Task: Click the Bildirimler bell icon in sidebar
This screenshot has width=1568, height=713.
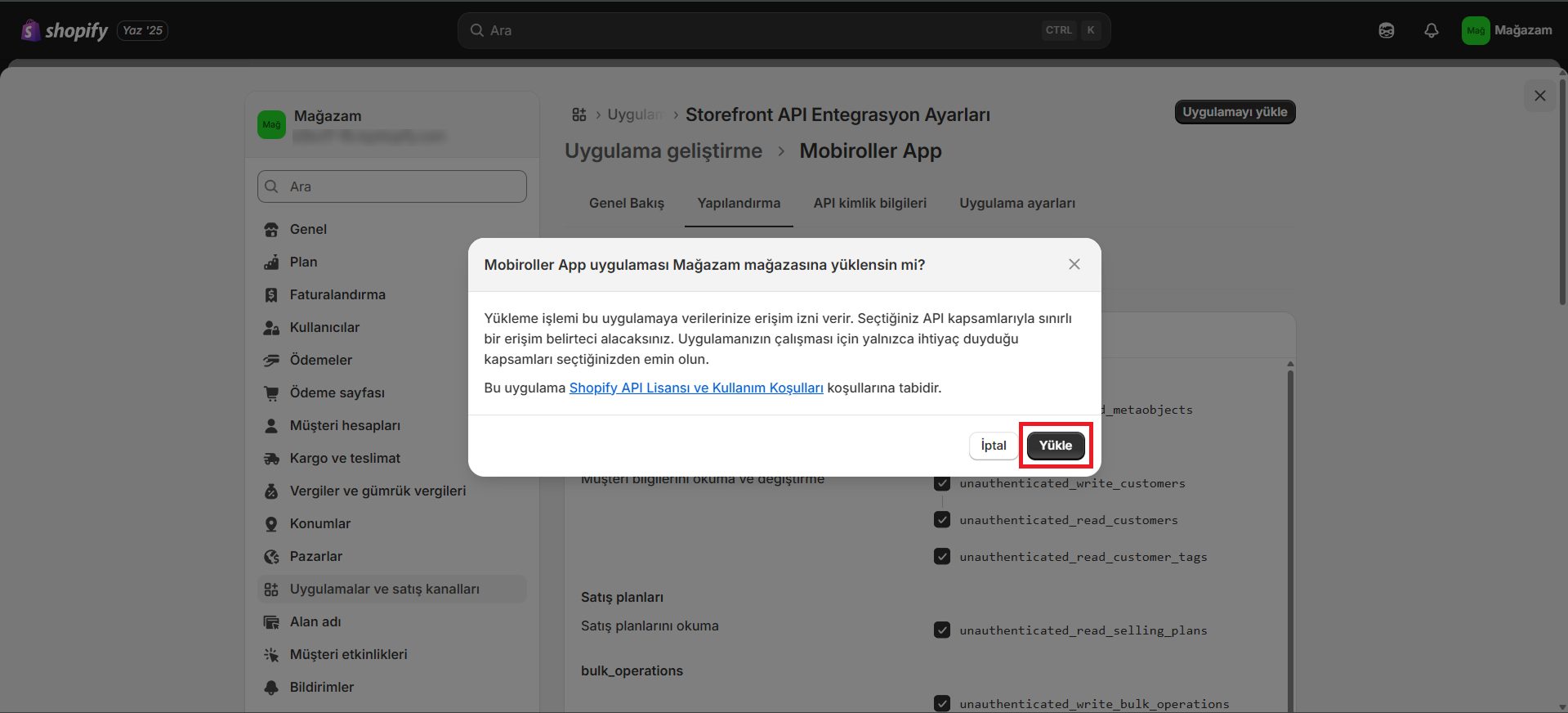Action: coord(271,688)
